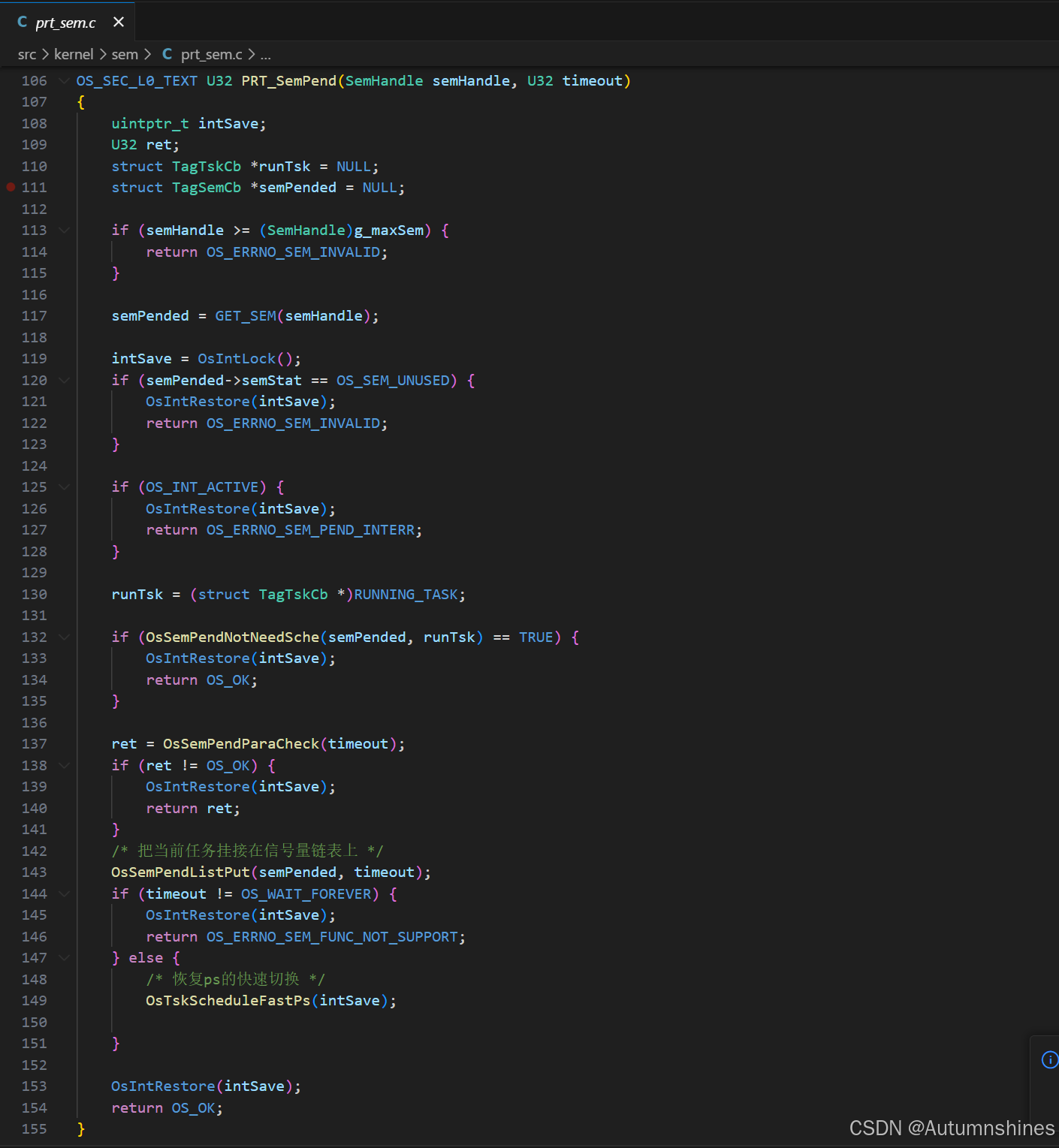Click line number 130 in the gutter

click(x=34, y=594)
